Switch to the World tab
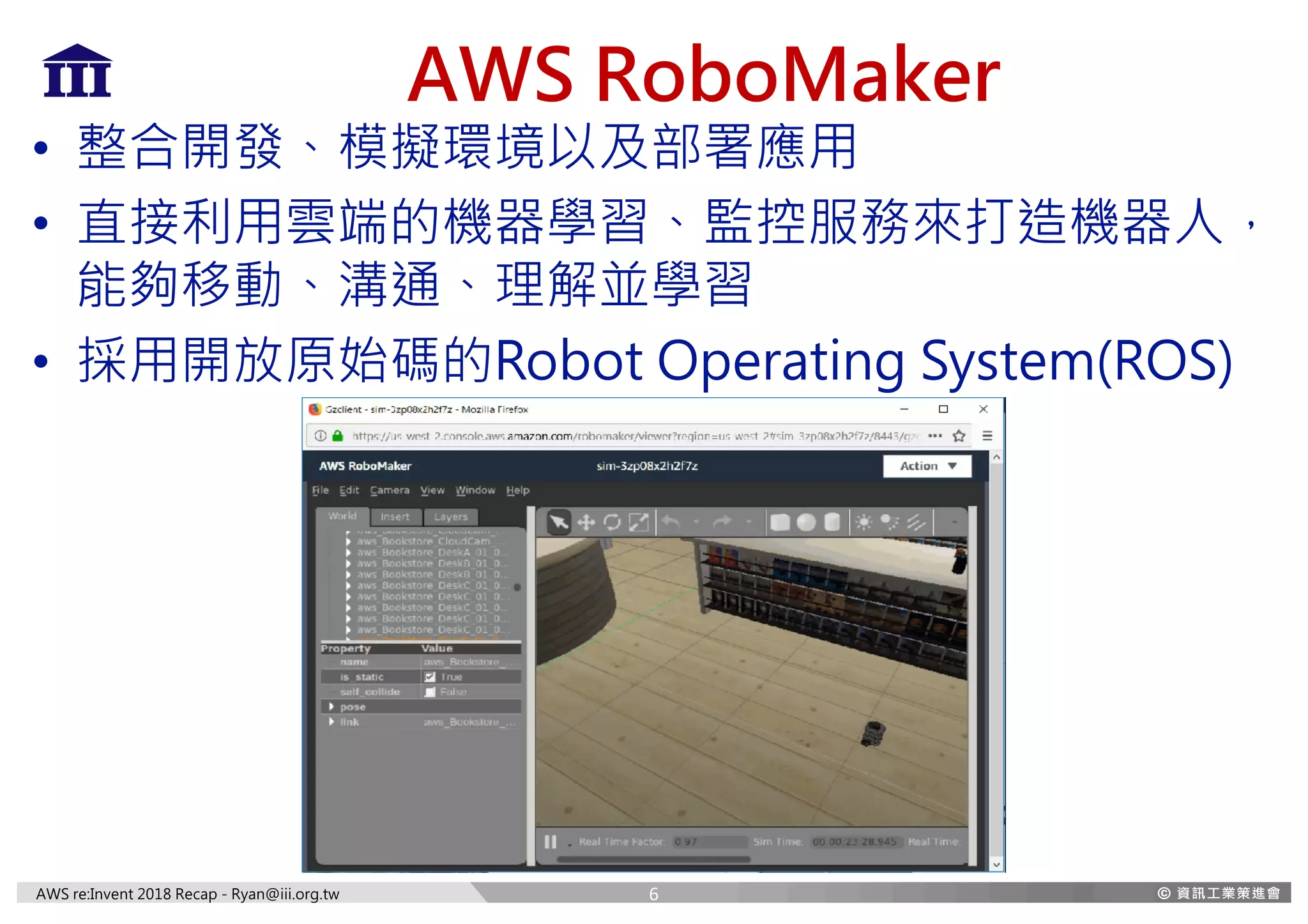Viewport: 1308px width, 924px height. (x=342, y=516)
